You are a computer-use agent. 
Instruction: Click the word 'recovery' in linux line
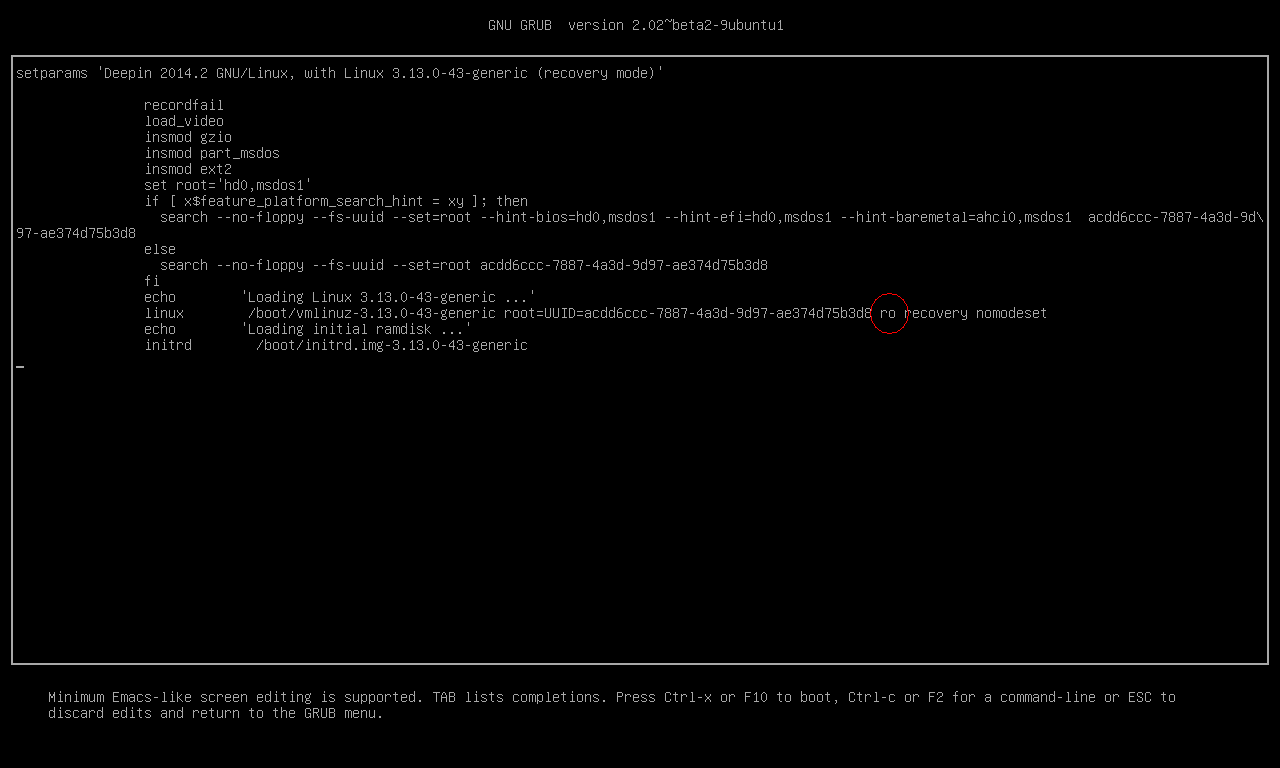(x=936, y=313)
